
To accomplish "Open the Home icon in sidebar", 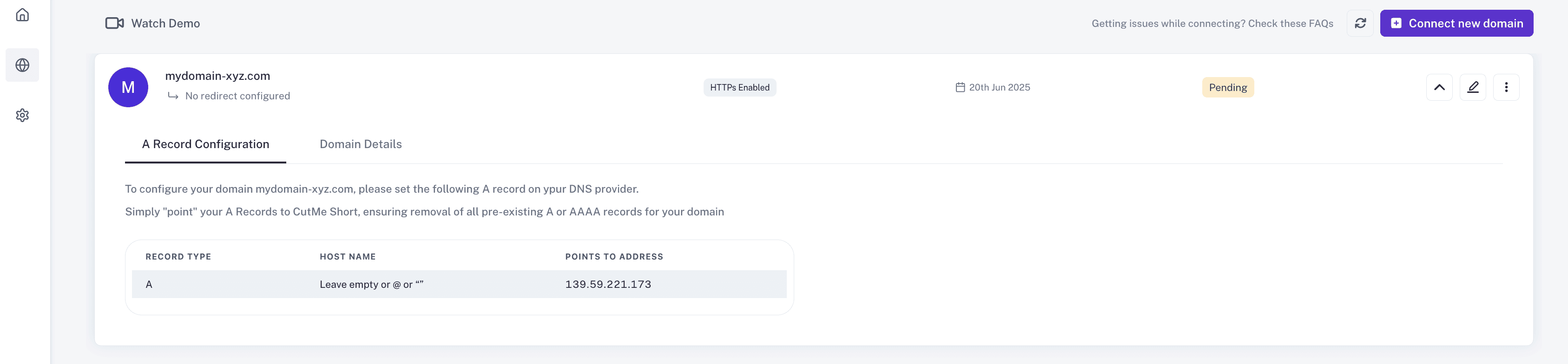I will tap(22, 14).
